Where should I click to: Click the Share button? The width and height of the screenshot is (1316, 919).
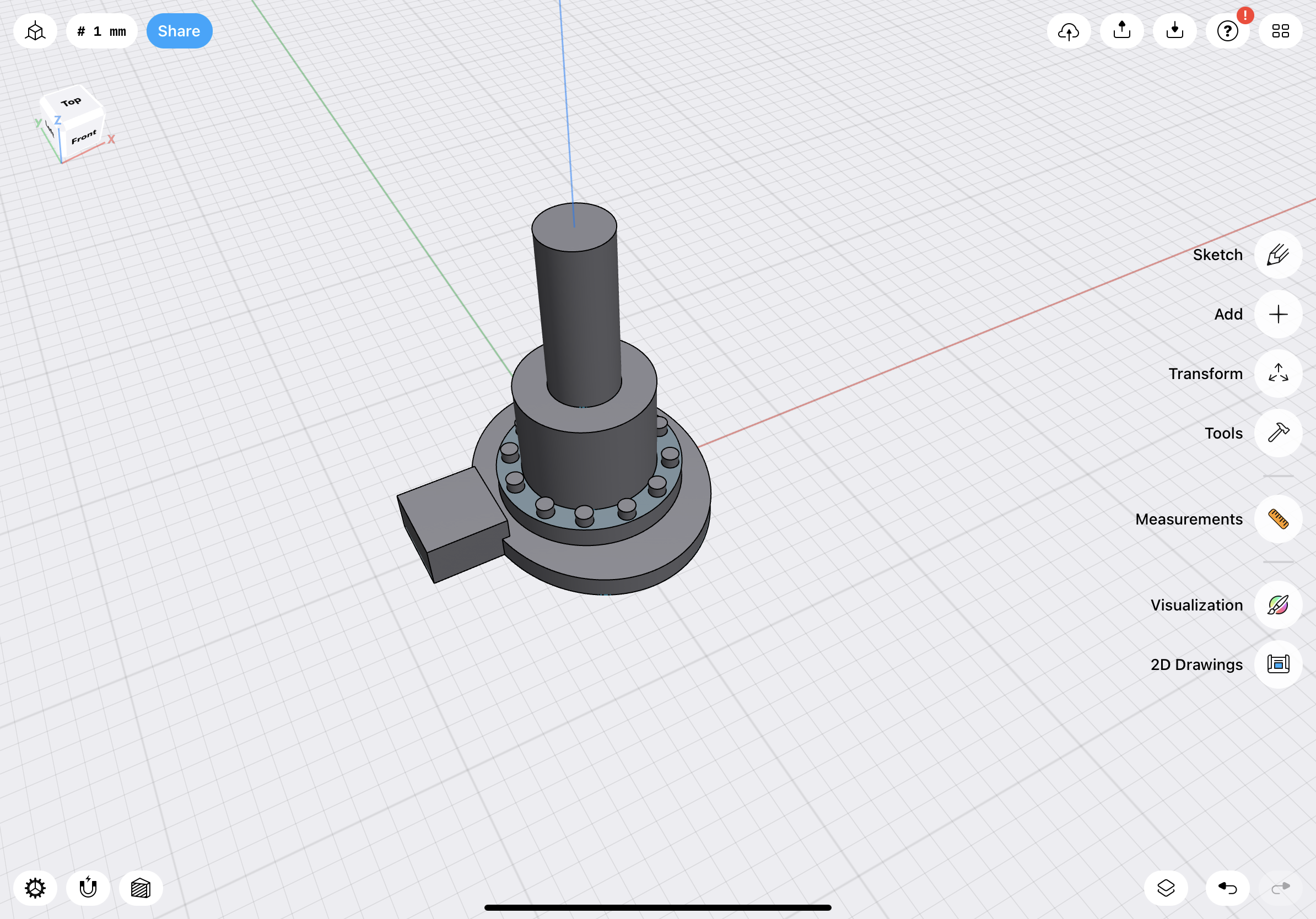(180, 31)
